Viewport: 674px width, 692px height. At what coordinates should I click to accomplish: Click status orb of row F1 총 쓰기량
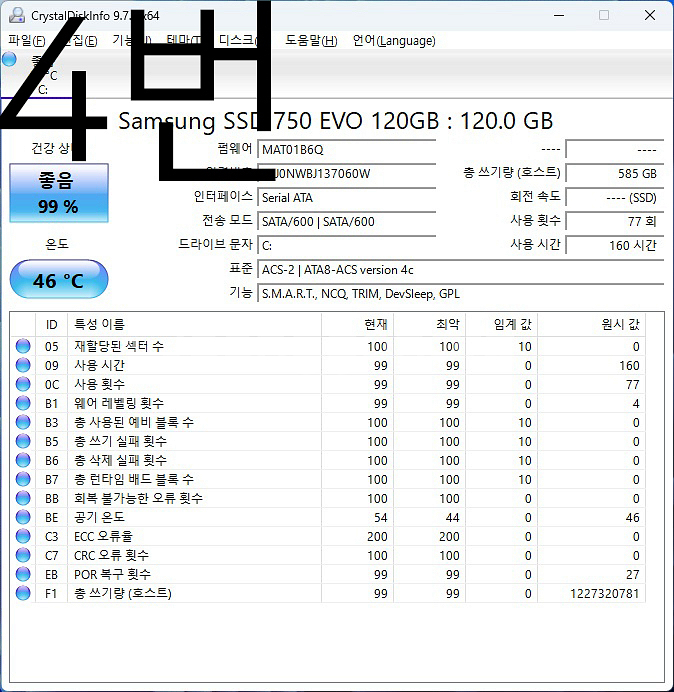23,593
